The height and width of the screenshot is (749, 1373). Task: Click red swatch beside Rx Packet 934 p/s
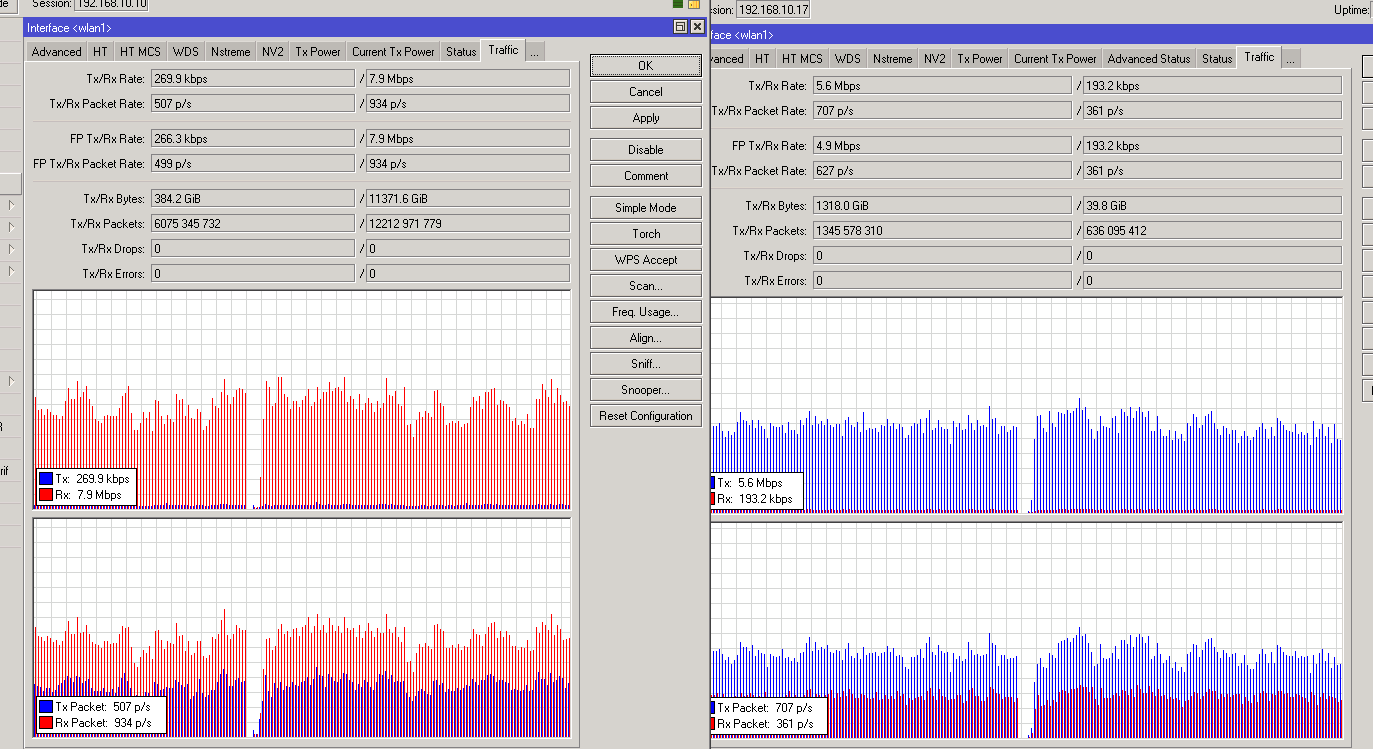(x=46, y=722)
